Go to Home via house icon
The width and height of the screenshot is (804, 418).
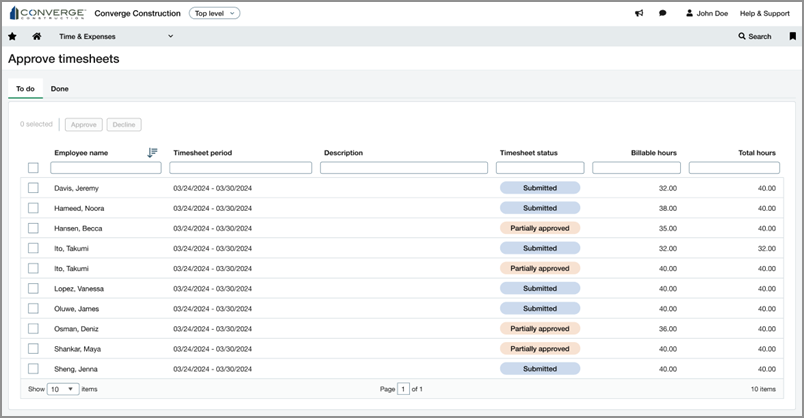(37, 36)
